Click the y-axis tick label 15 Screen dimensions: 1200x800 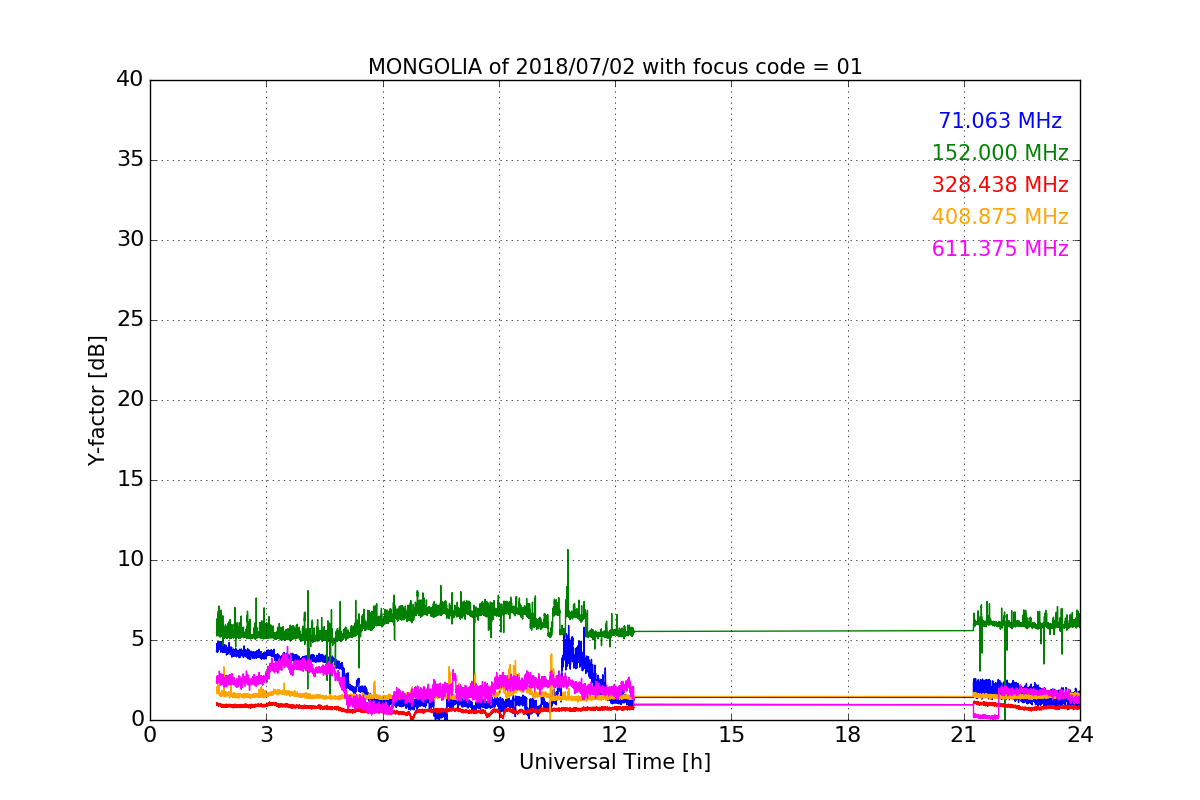(x=130, y=480)
